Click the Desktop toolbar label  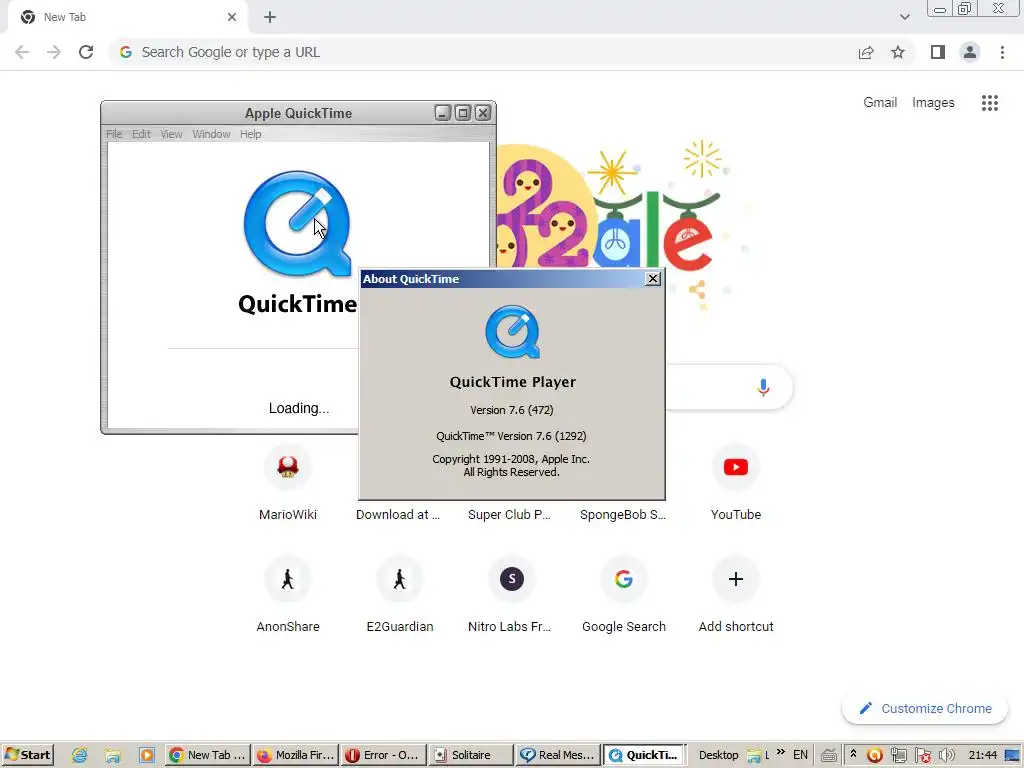(718, 755)
